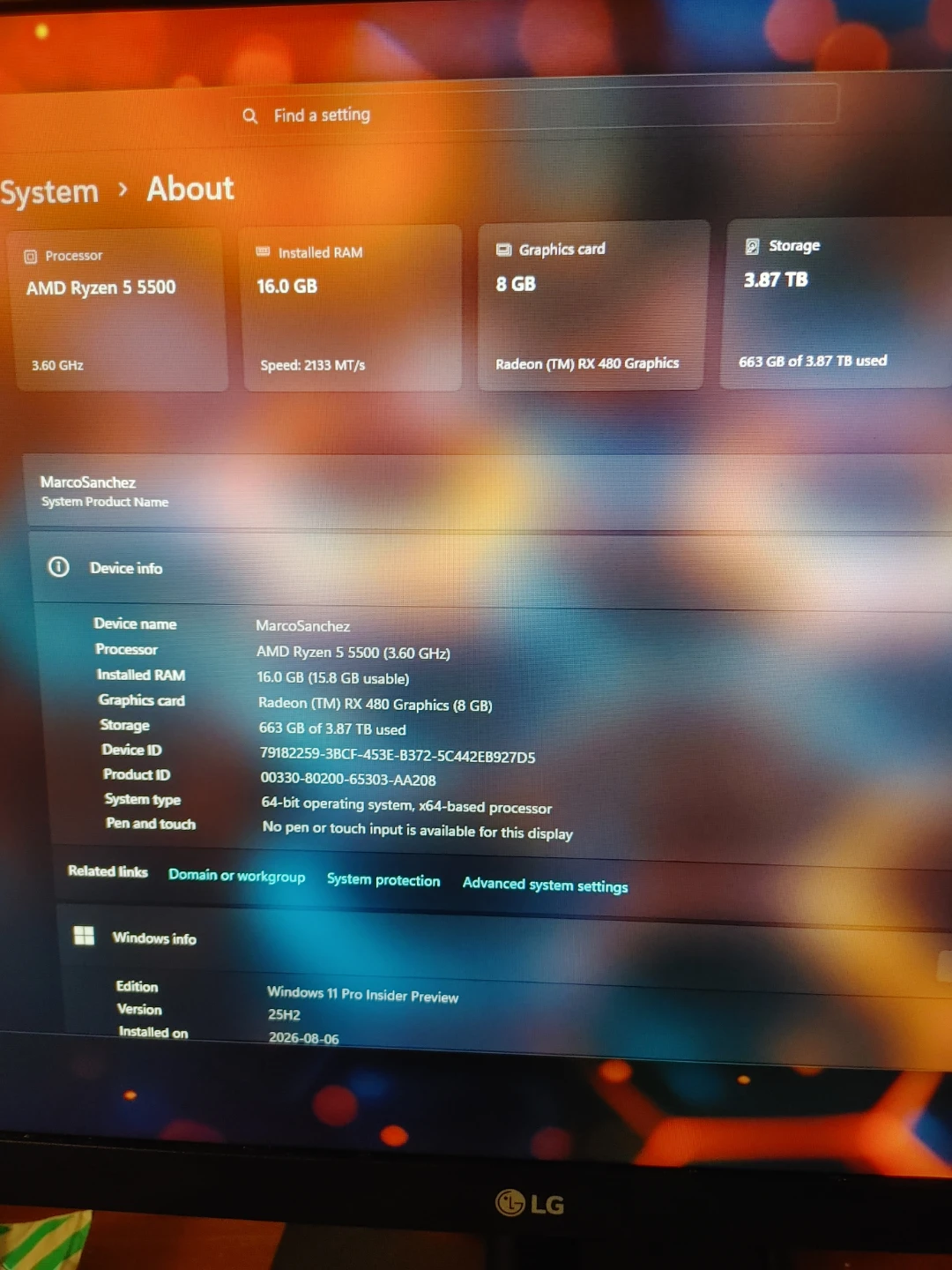Select the 16.0 GB (15.8 GB usable) value
The height and width of the screenshot is (1270, 952).
click(333, 678)
